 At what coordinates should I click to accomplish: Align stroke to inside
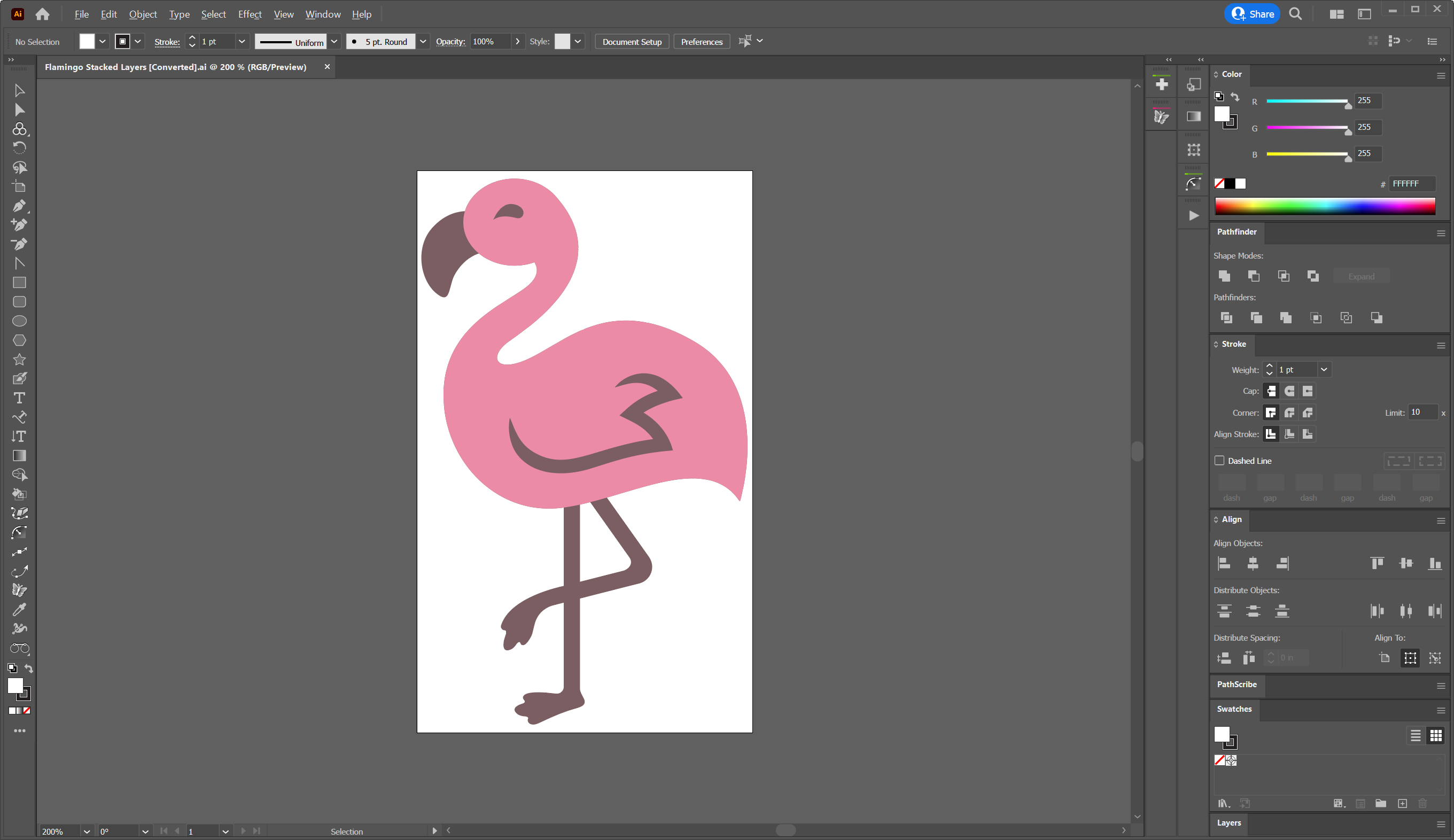[x=1289, y=434]
